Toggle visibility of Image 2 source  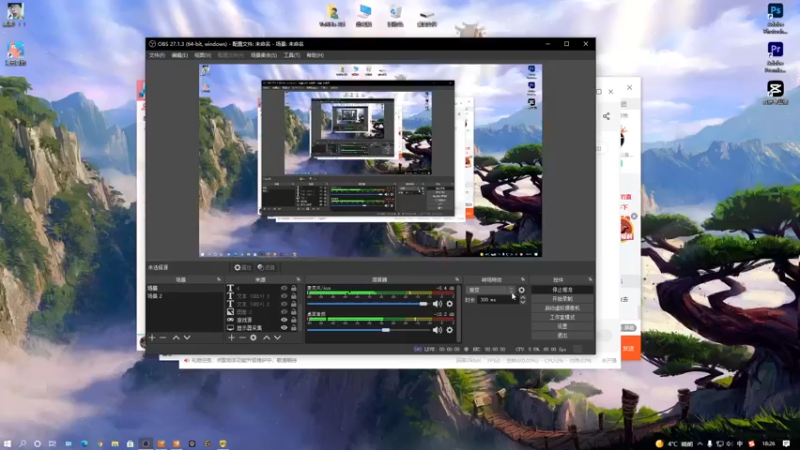[284, 312]
